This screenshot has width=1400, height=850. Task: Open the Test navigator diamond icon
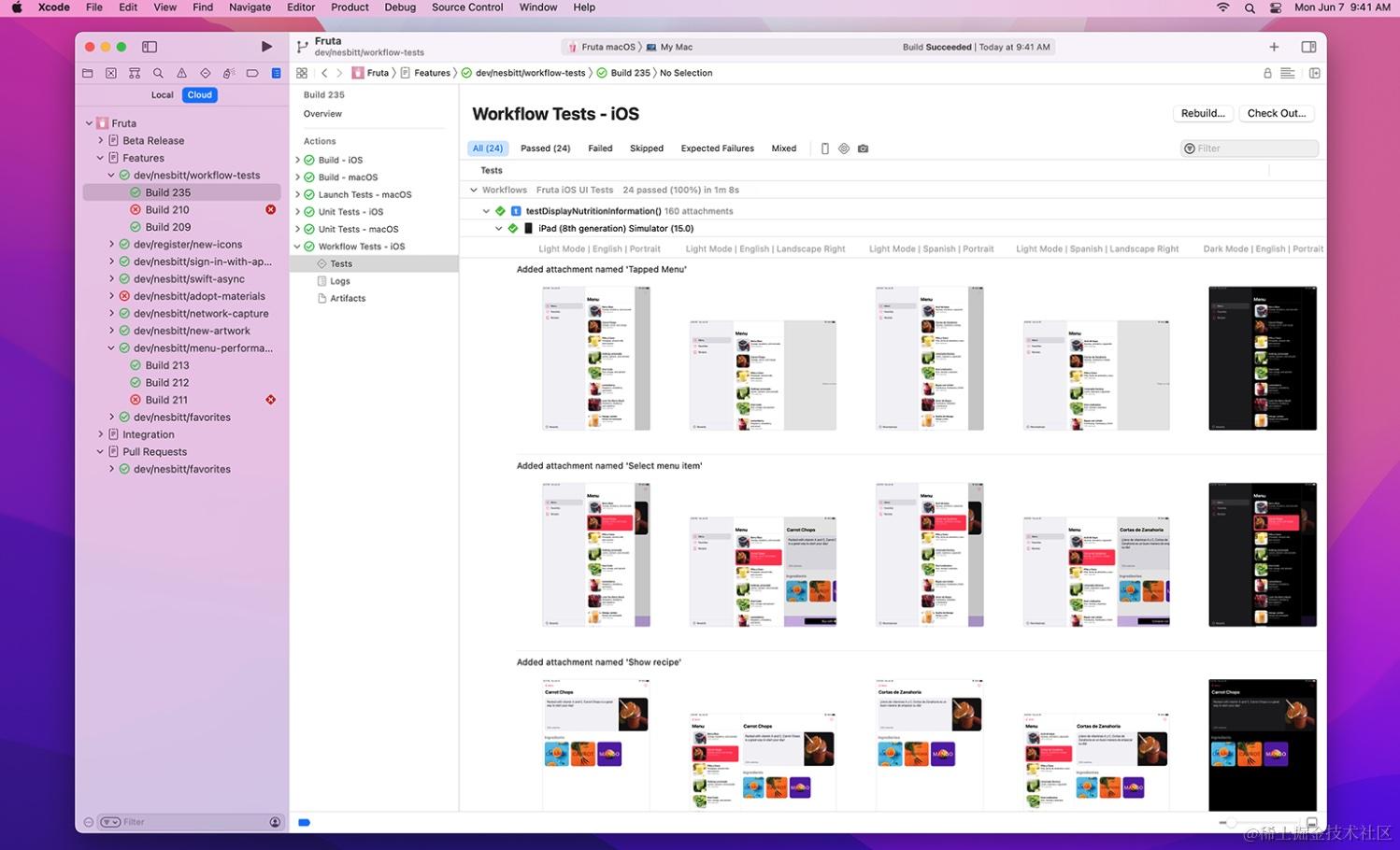tap(205, 73)
